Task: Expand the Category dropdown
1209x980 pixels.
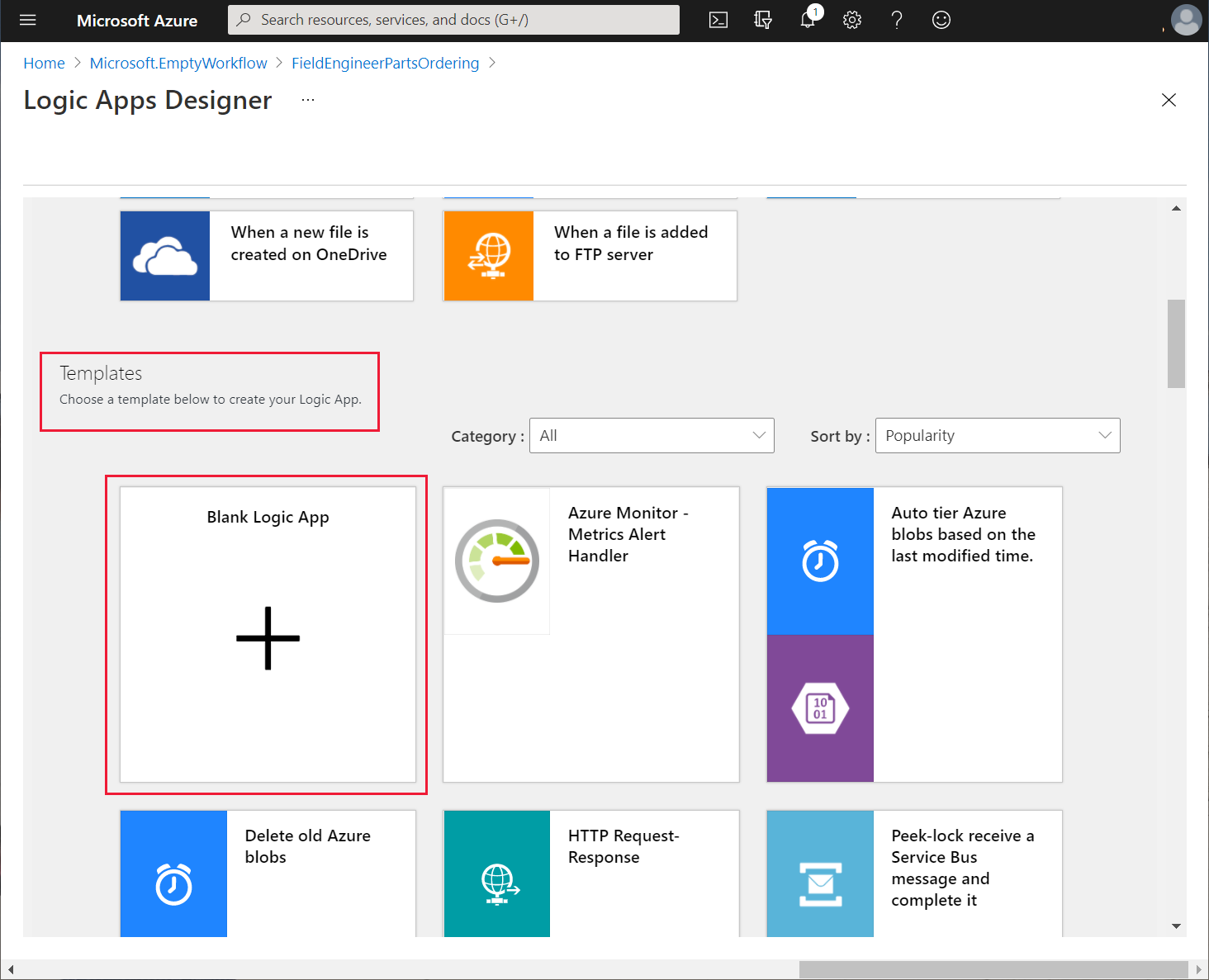Action: [x=652, y=436]
